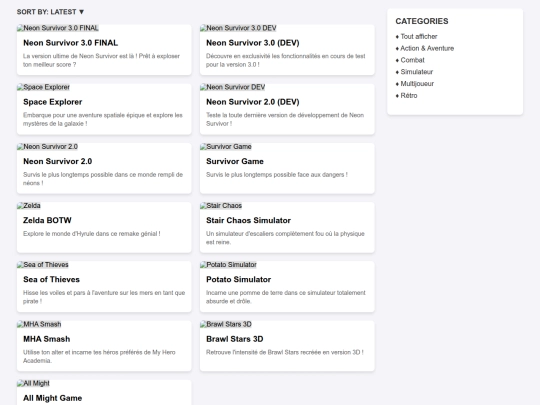Open the Neon Survivor 2.0 card title
The image size is (540, 405).
pos(58,161)
